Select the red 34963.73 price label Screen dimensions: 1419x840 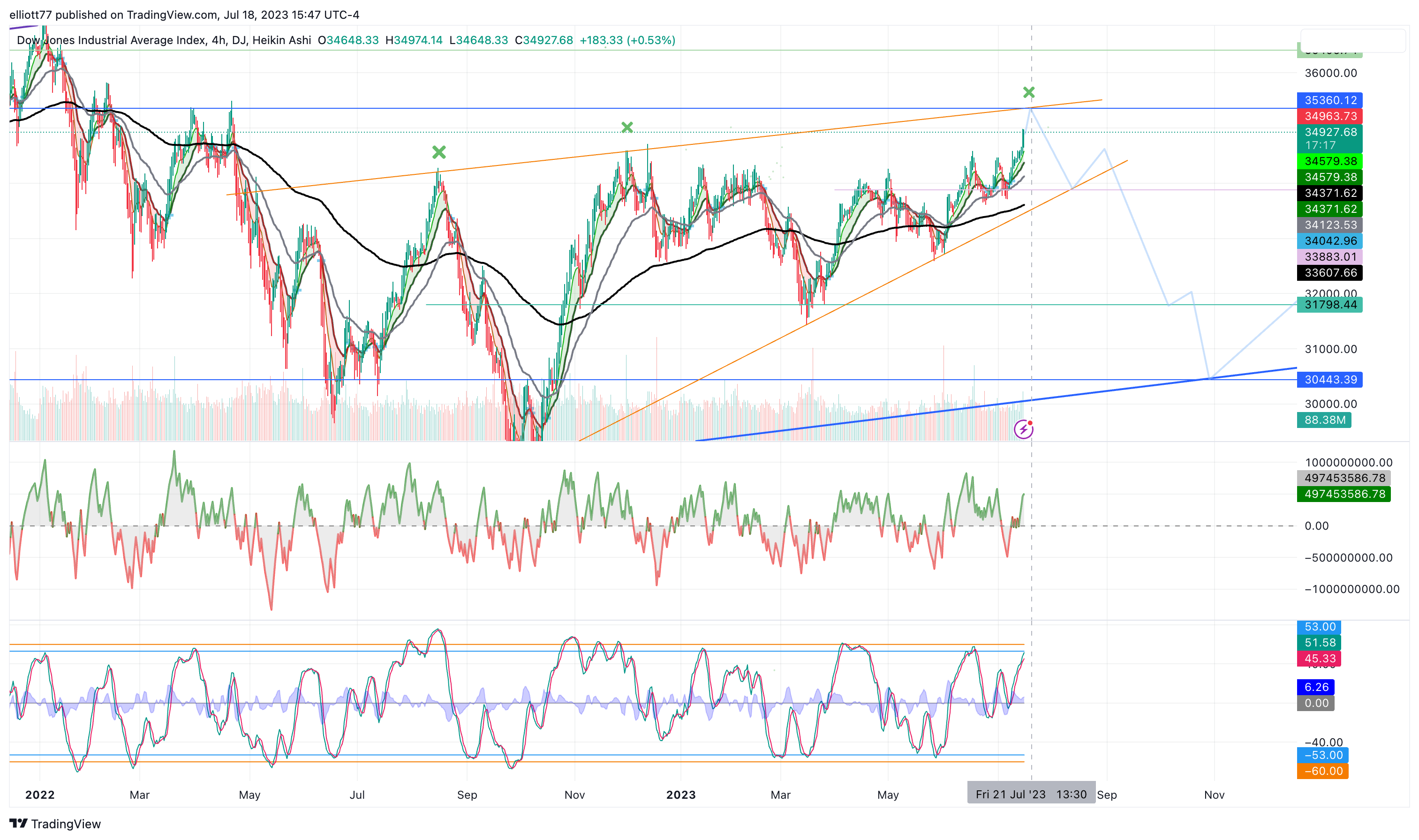coord(1329,116)
